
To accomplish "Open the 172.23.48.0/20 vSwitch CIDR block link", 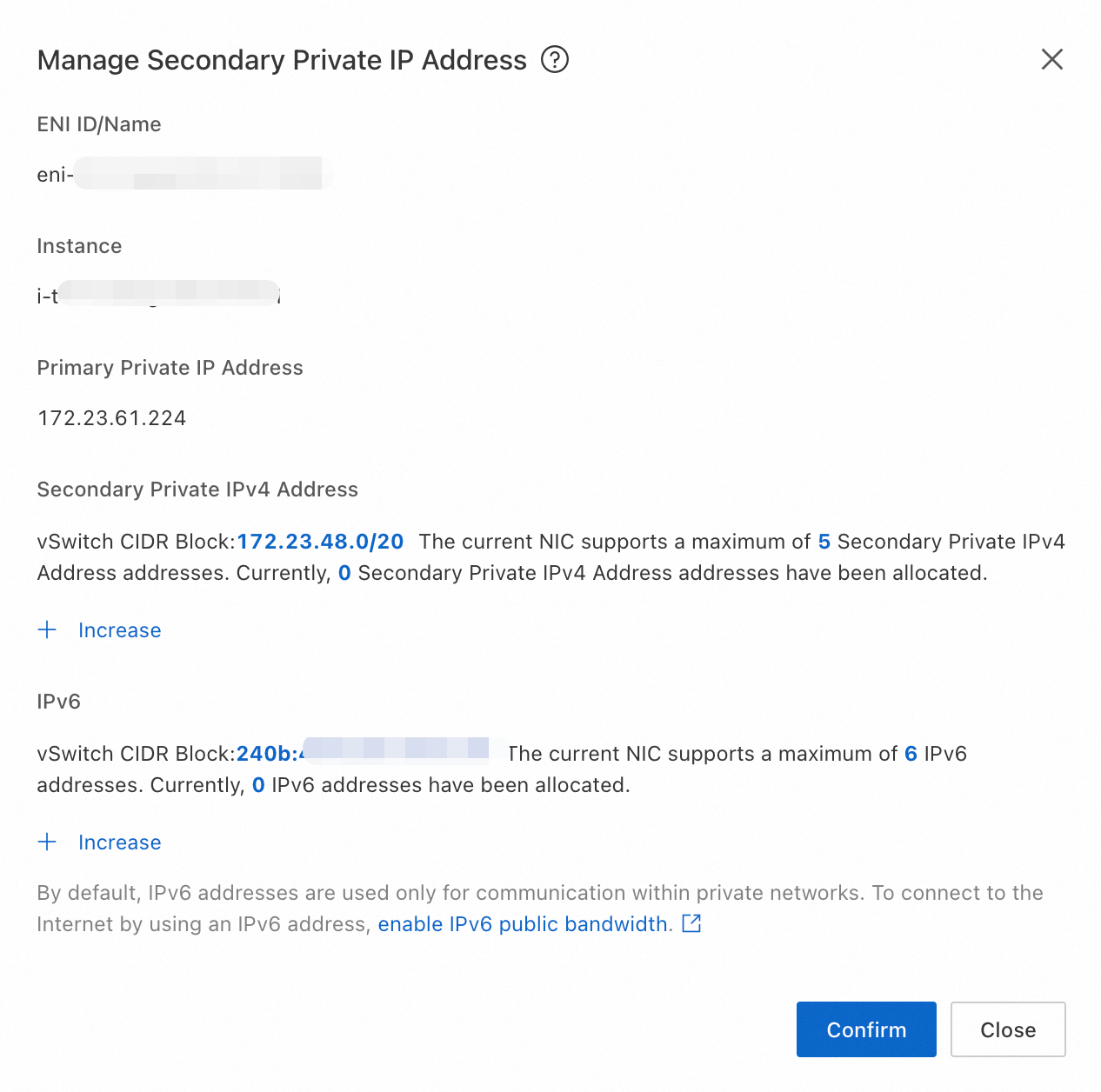I will click(320, 542).
